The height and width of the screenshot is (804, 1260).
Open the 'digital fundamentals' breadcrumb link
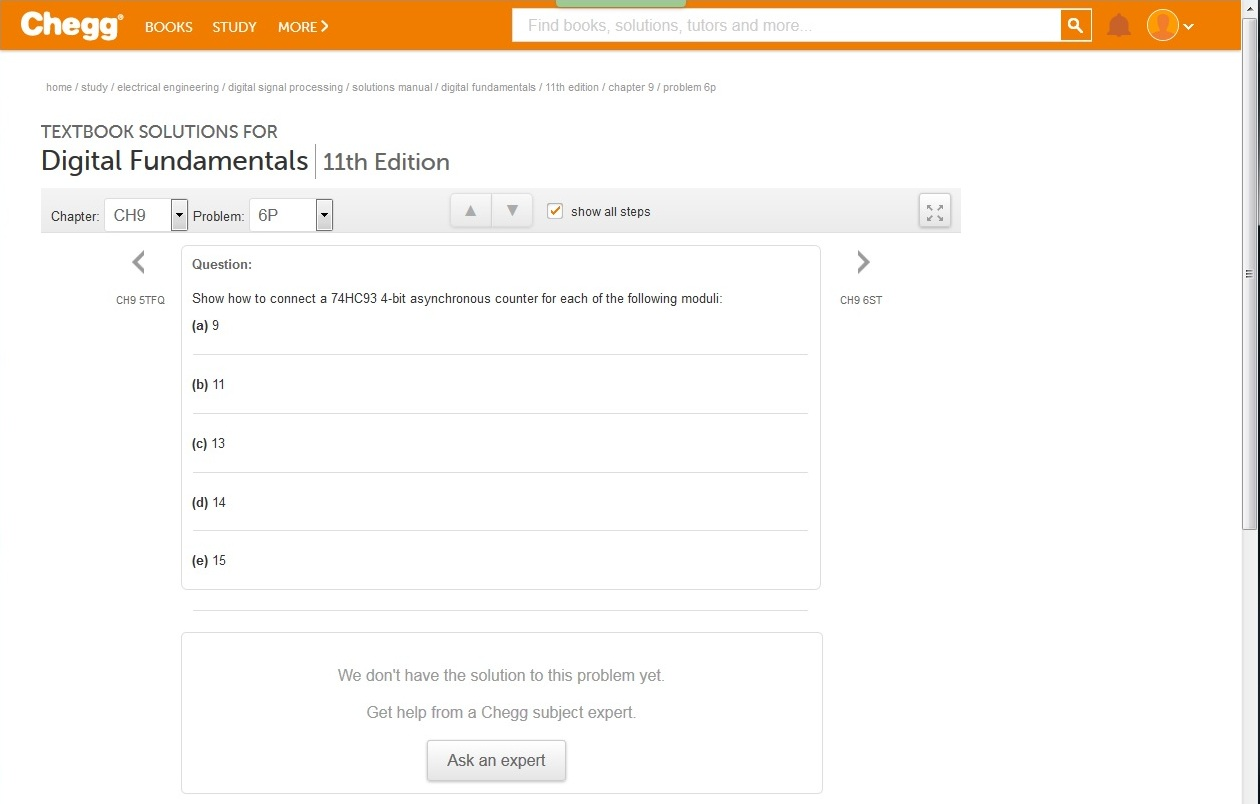tap(487, 87)
